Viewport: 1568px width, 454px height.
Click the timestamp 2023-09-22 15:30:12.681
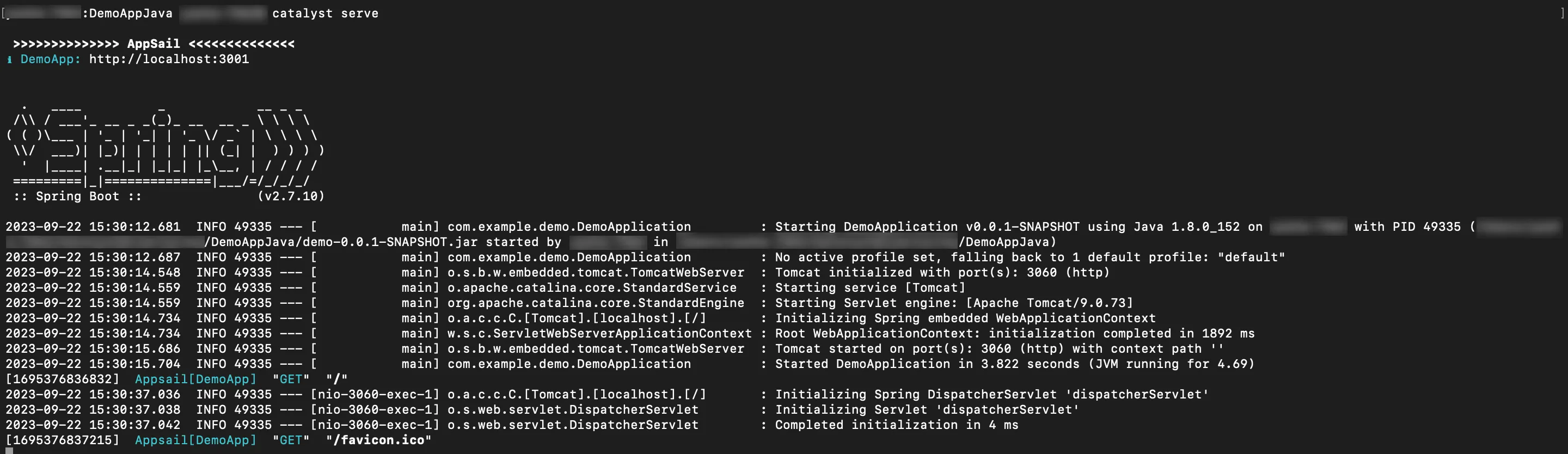(x=93, y=226)
